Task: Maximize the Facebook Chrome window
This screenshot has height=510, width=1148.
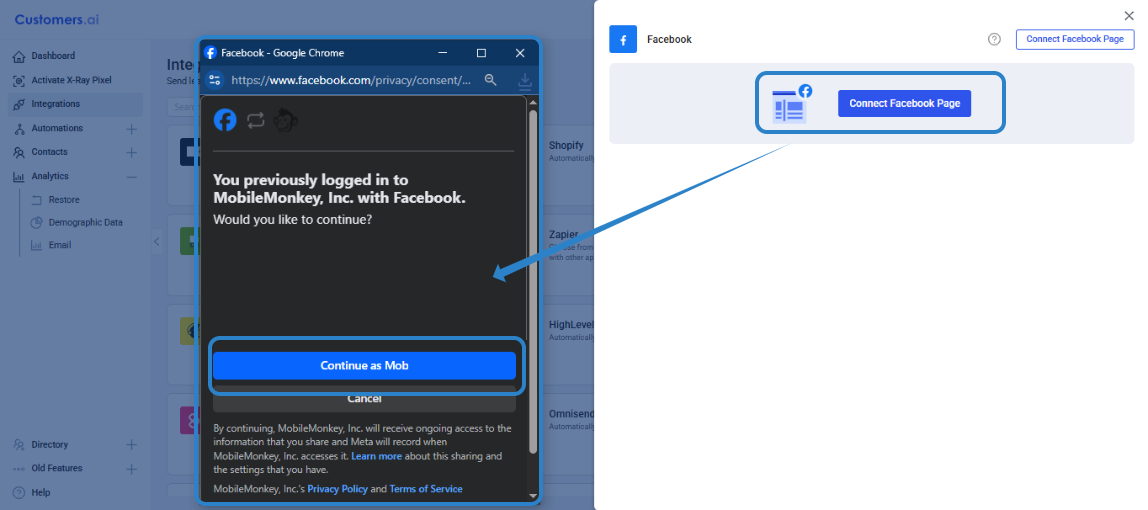Action: 481,53
